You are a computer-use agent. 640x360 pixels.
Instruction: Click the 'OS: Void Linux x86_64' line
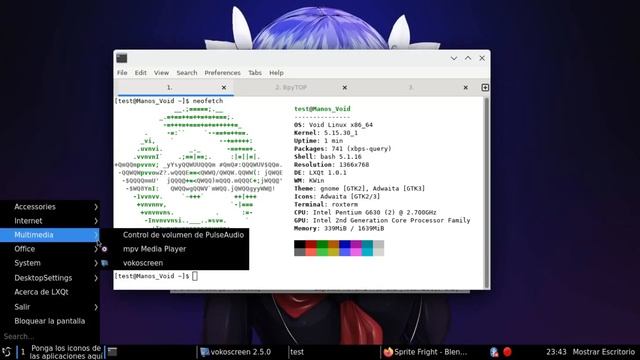click(x=333, y=125)
